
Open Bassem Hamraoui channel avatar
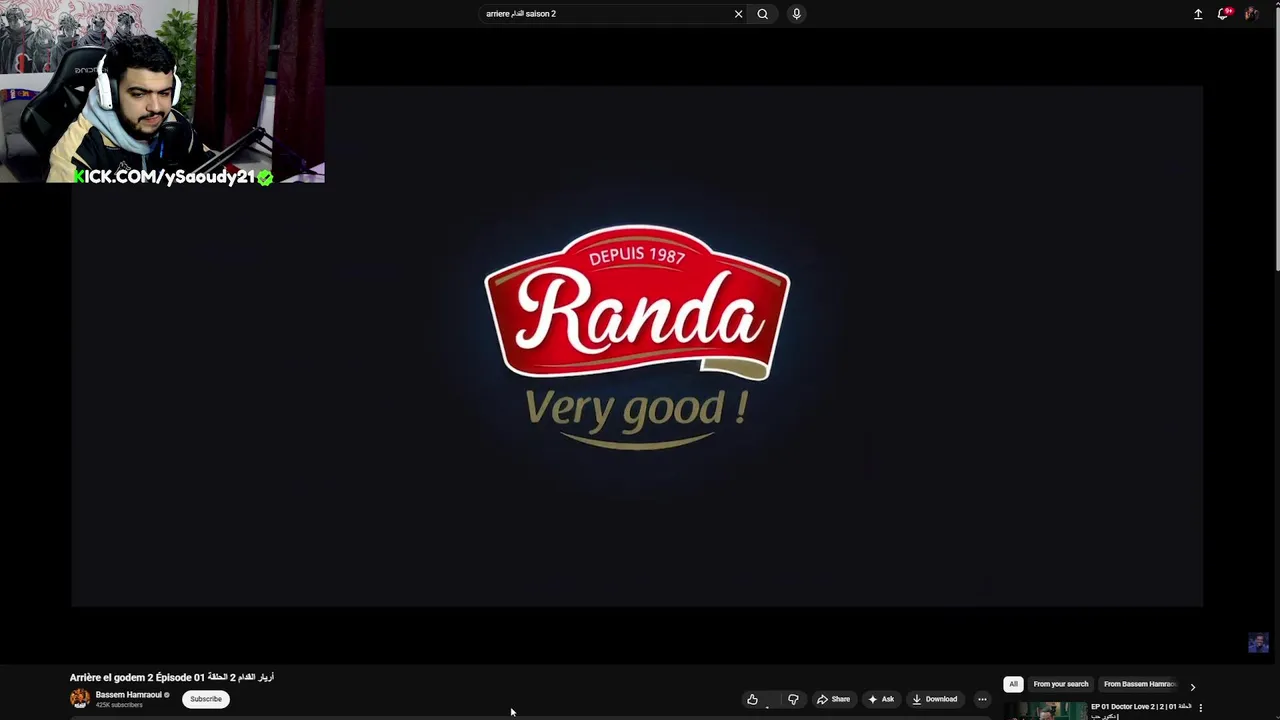[x=80, y=698]
